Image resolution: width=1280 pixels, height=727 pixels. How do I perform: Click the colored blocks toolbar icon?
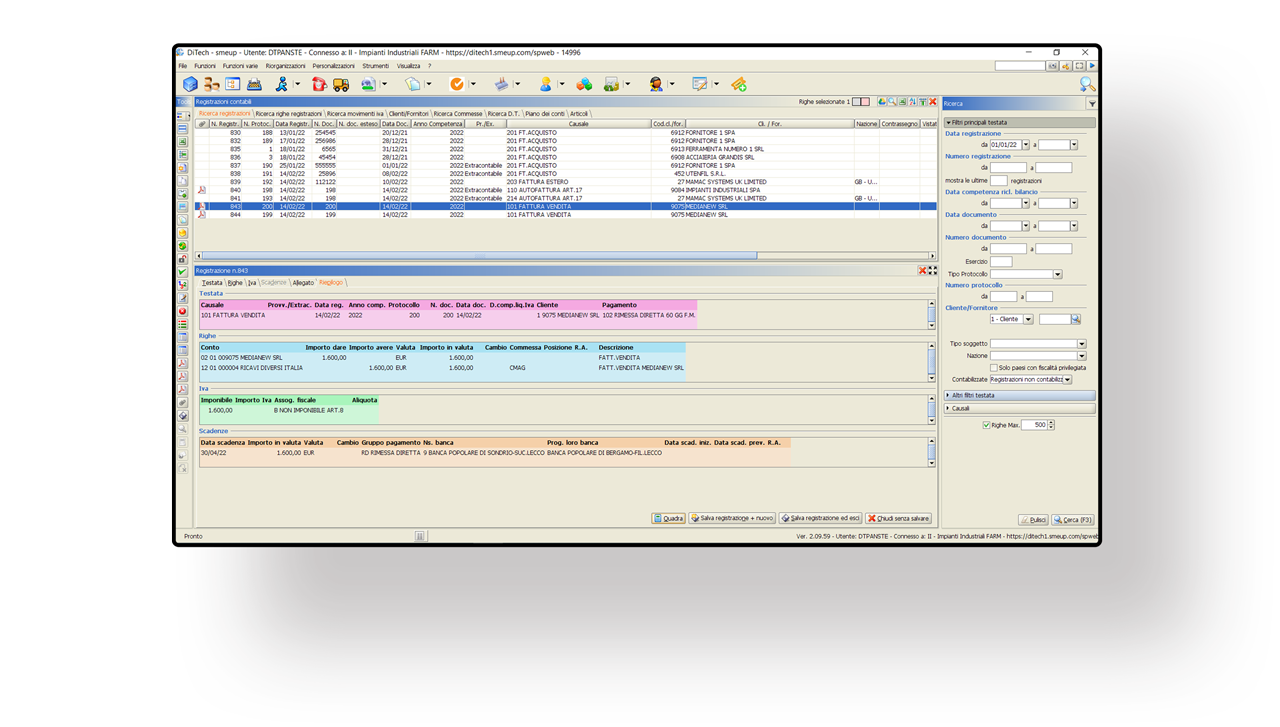coord(584,85)
